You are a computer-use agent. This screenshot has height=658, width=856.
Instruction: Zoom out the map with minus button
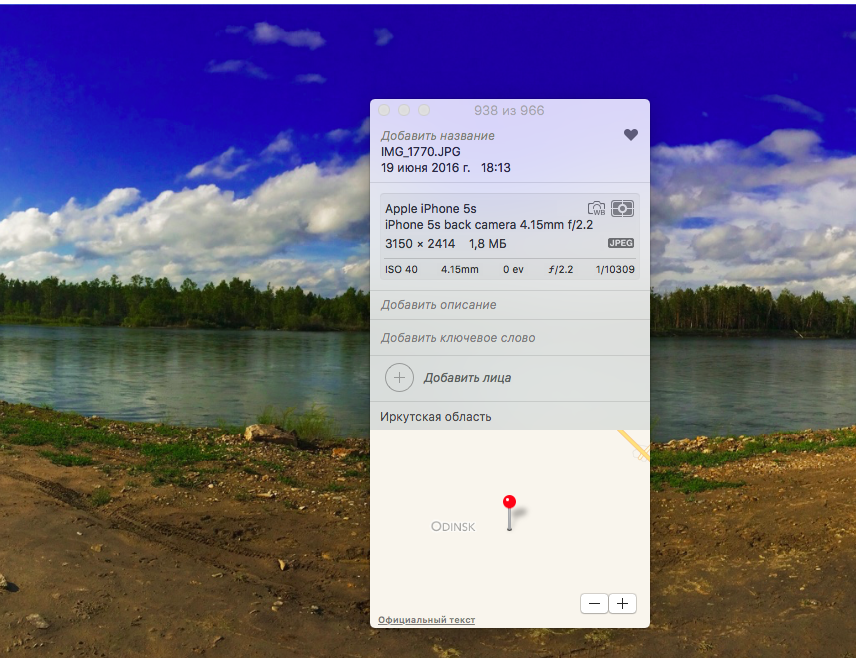[x=594, y=603]
